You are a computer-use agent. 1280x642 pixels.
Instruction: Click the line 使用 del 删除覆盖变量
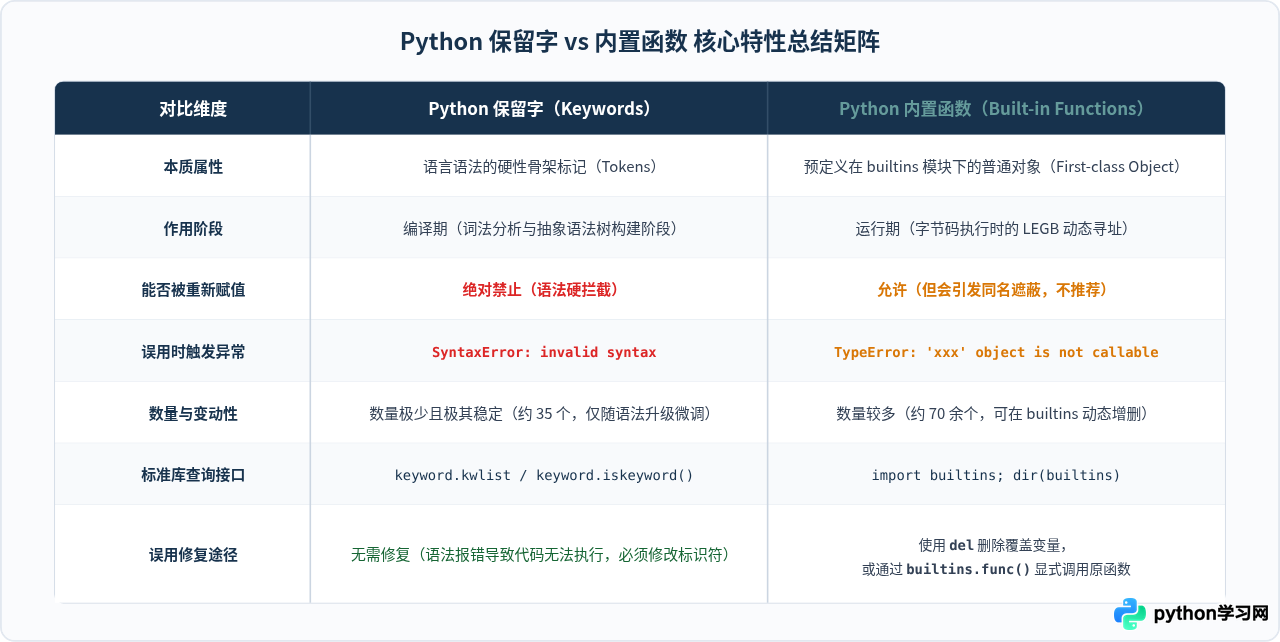pyautogui.click(x=992, y=545)
